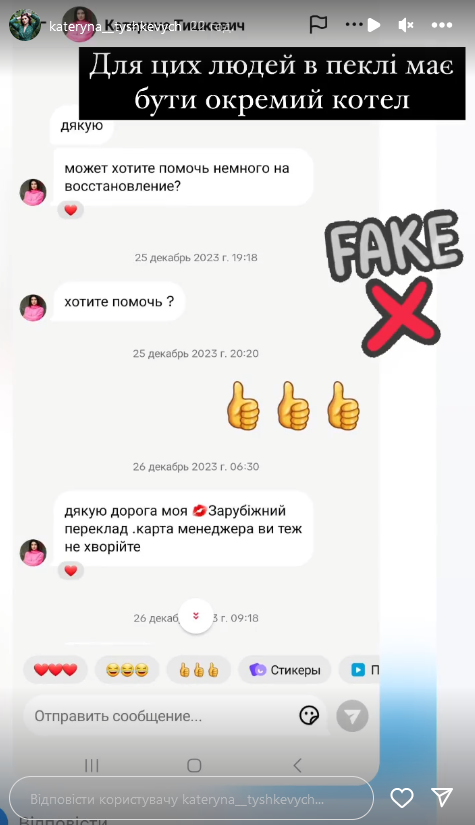475x825 pixels.
Task: Click the flag report icon
Action: tap(318, 24)
